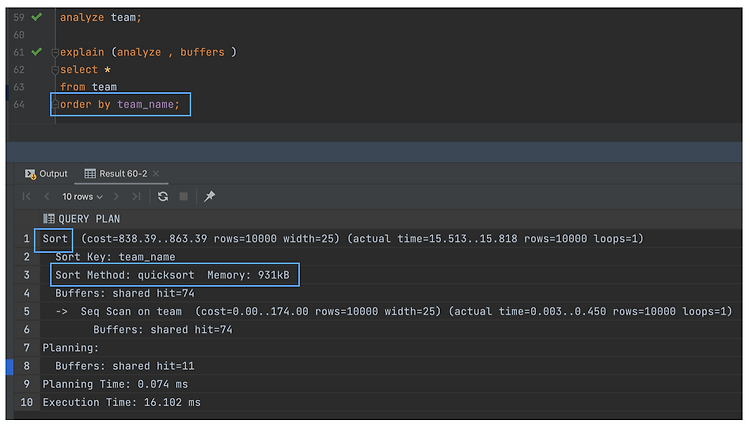Image resolution: width=750 pixels, height=428 pixels.
Task: Click the QUERY PLAN column table icon
Action: coord(49,219)
